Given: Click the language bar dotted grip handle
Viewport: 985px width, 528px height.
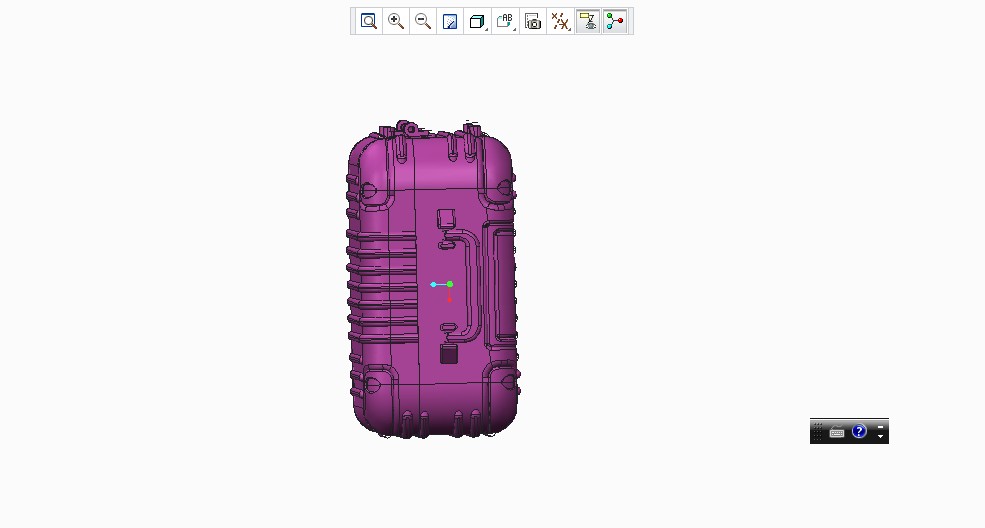Looking at the screenshot, I should (817, 431).
